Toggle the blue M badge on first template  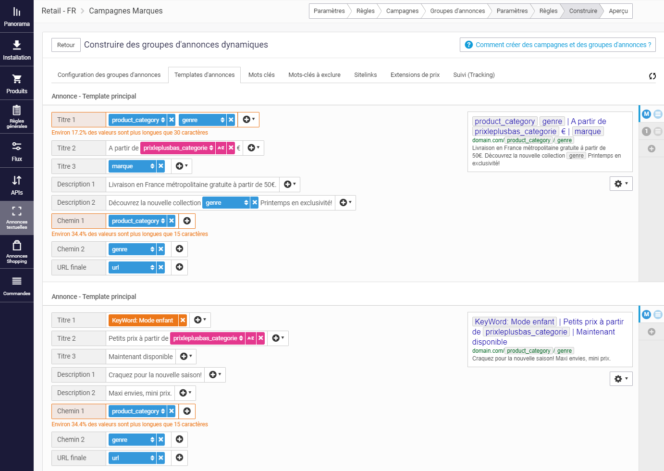click(x=647, y=115)
